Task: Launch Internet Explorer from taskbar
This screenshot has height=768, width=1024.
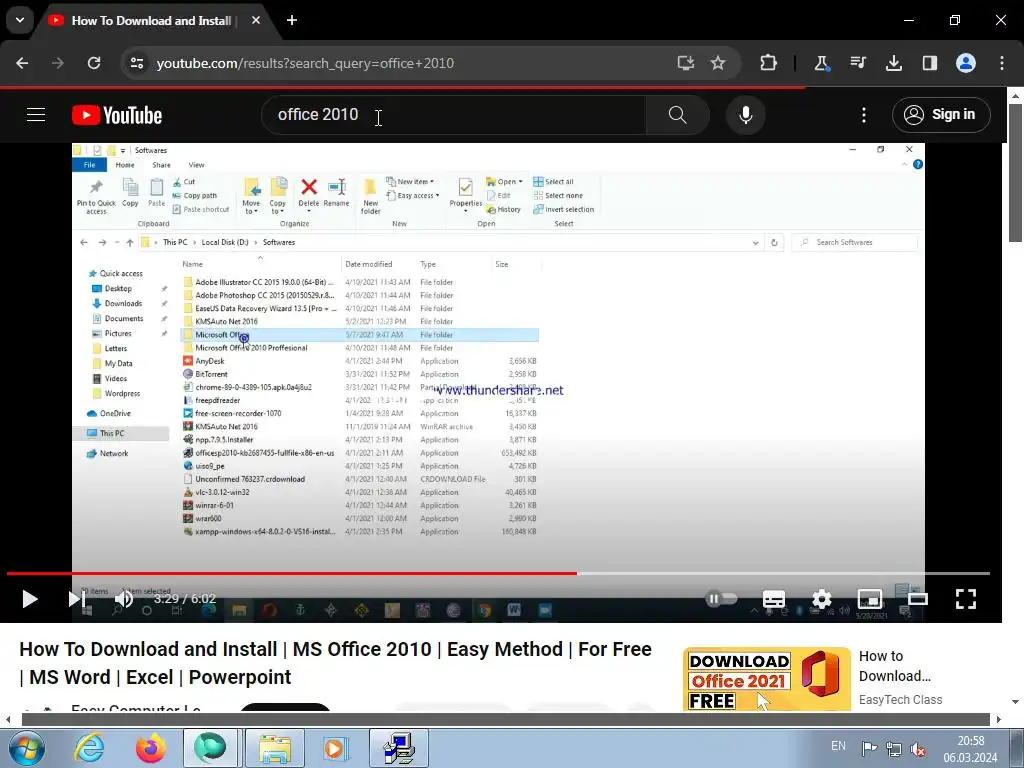Action: coord(89,748)
